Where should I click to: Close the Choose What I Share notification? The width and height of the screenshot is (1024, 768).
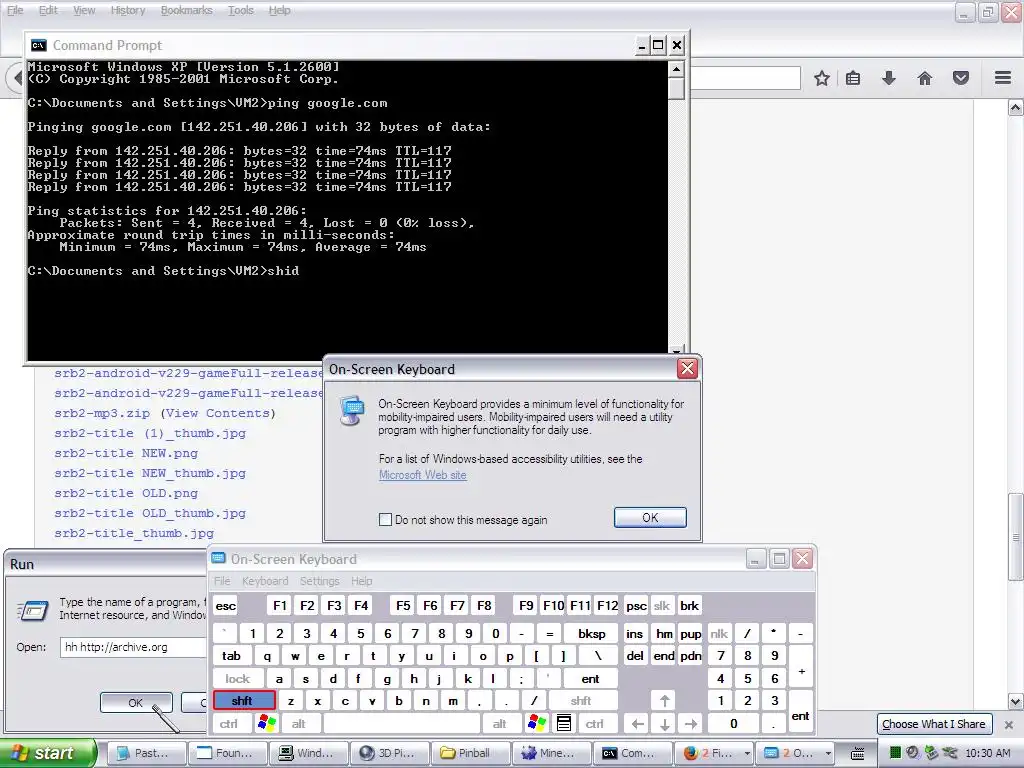pyautogui.click(x=1009, y=724)
